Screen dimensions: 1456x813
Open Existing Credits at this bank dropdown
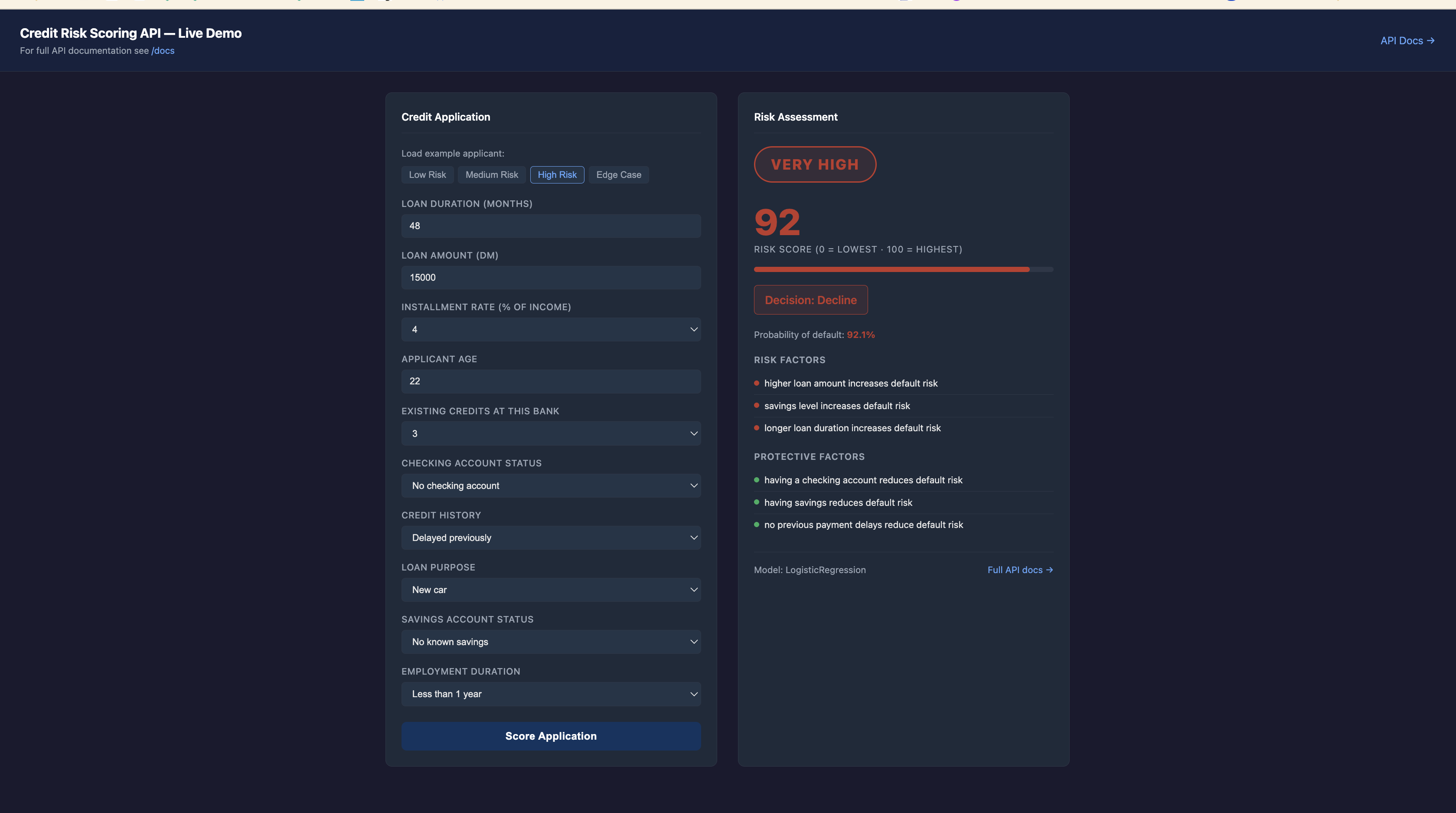pyautogui.click(x=551, y=433)
